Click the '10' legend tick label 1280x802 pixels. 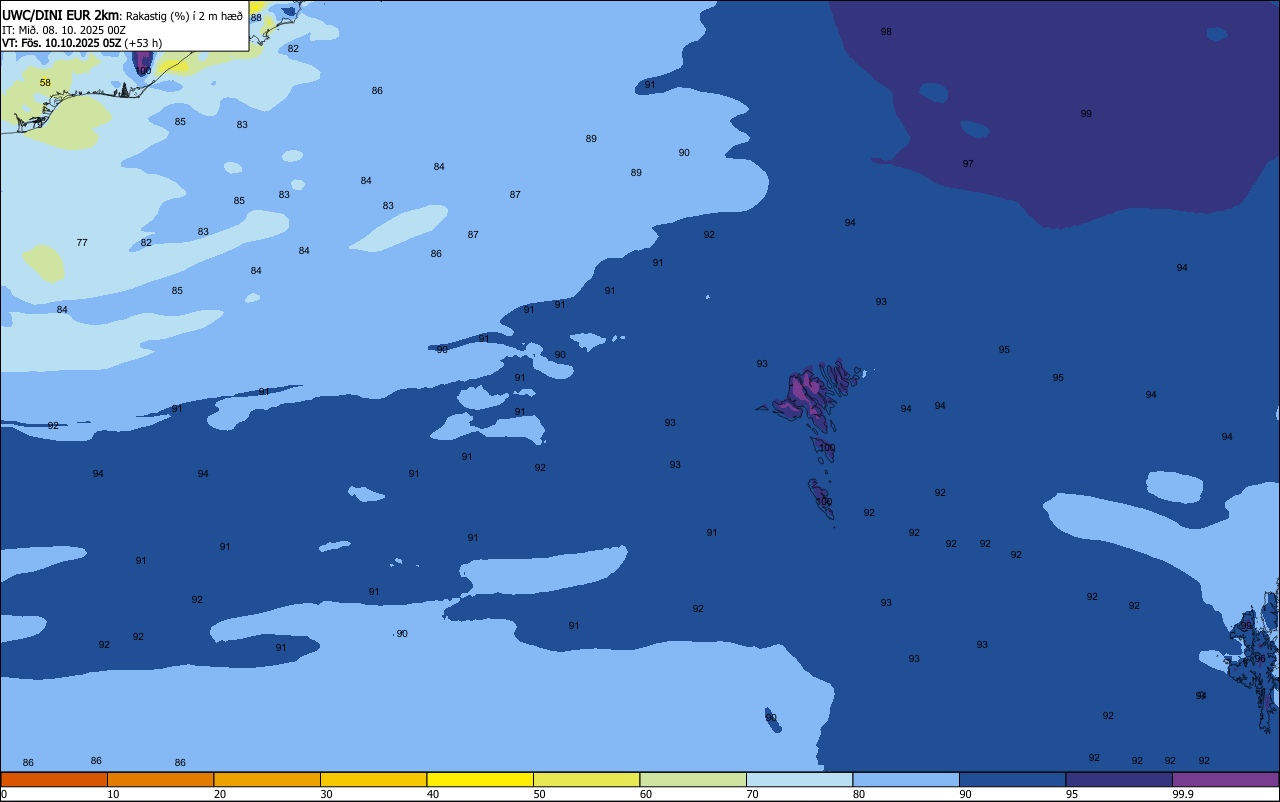[x=113, y=794]
